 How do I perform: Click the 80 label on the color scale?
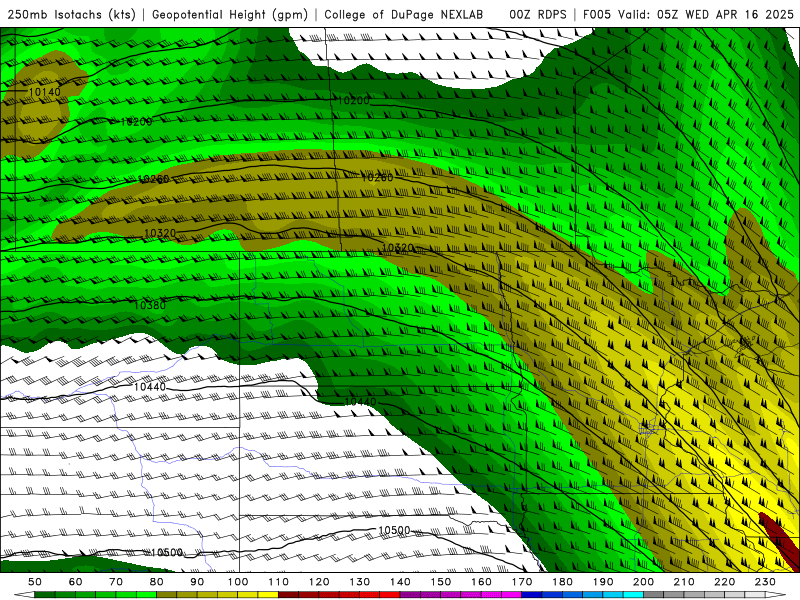click(x=157, y=582)
